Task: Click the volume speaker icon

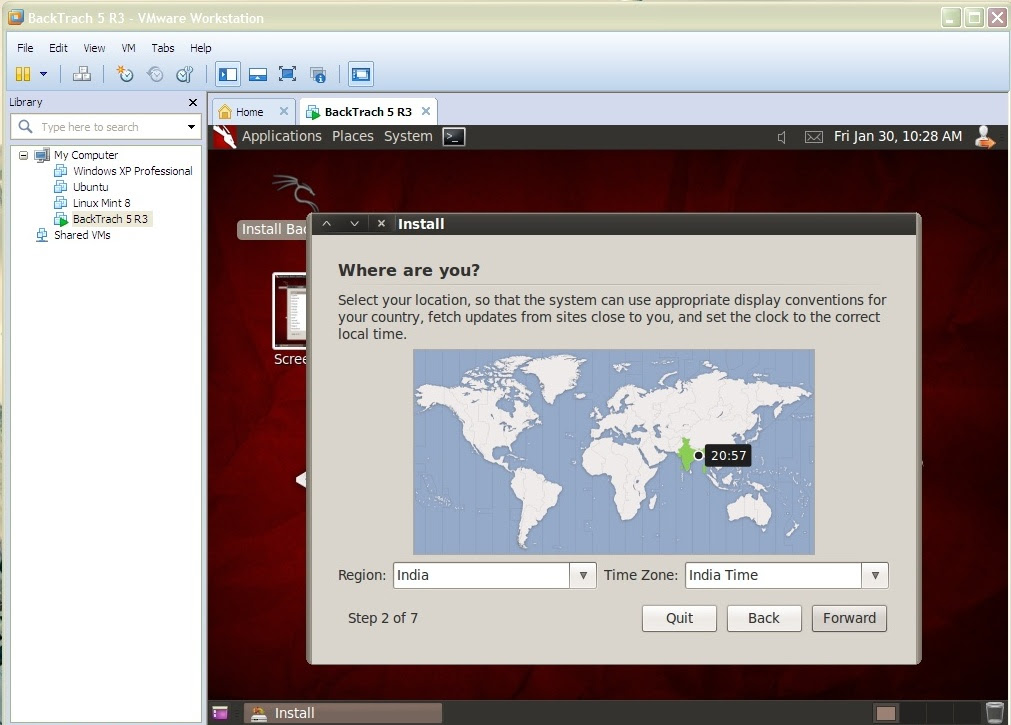Action: click(x=781, y=137)
